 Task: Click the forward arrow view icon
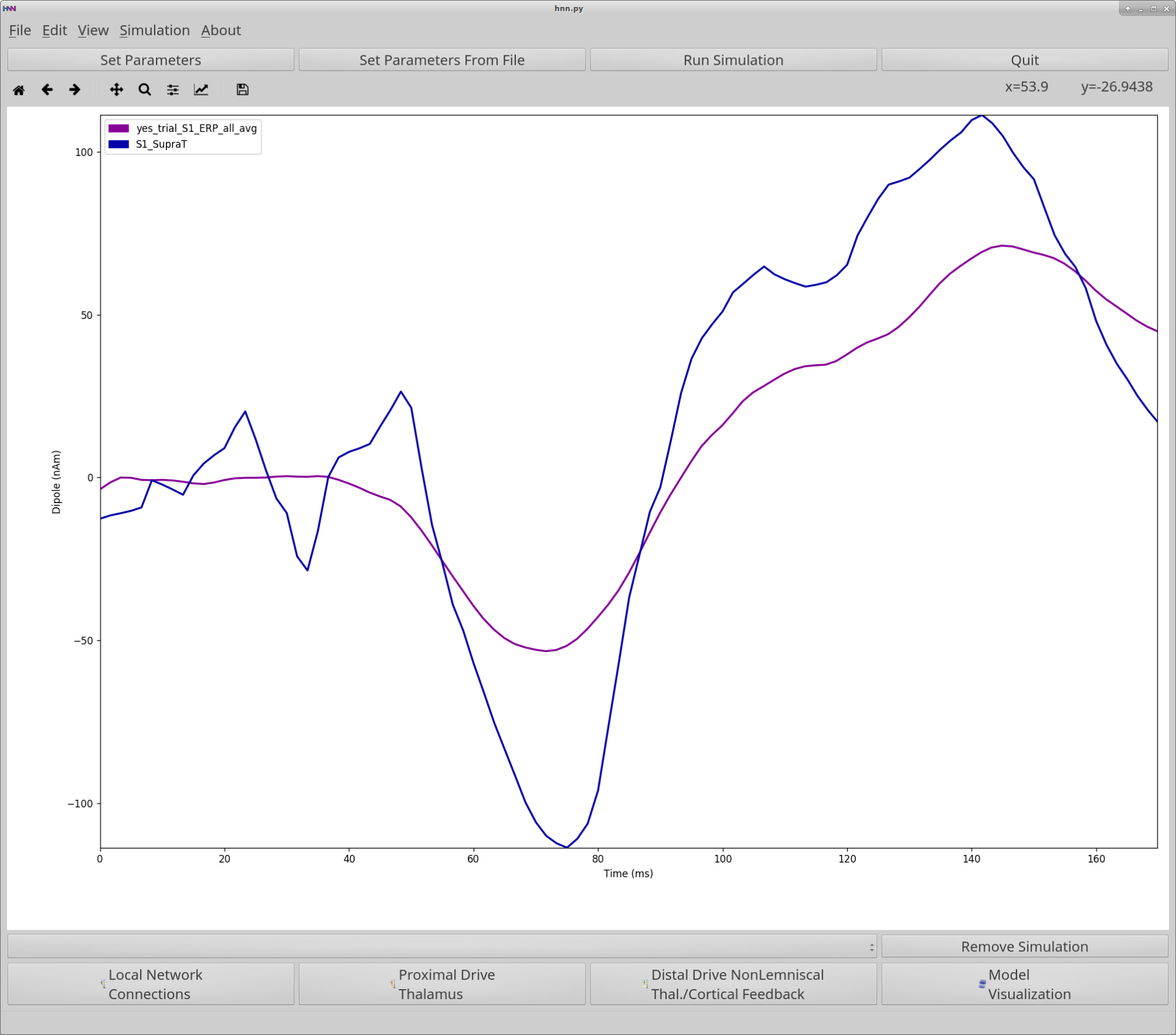pyautogui.click(x=75, y=89)
